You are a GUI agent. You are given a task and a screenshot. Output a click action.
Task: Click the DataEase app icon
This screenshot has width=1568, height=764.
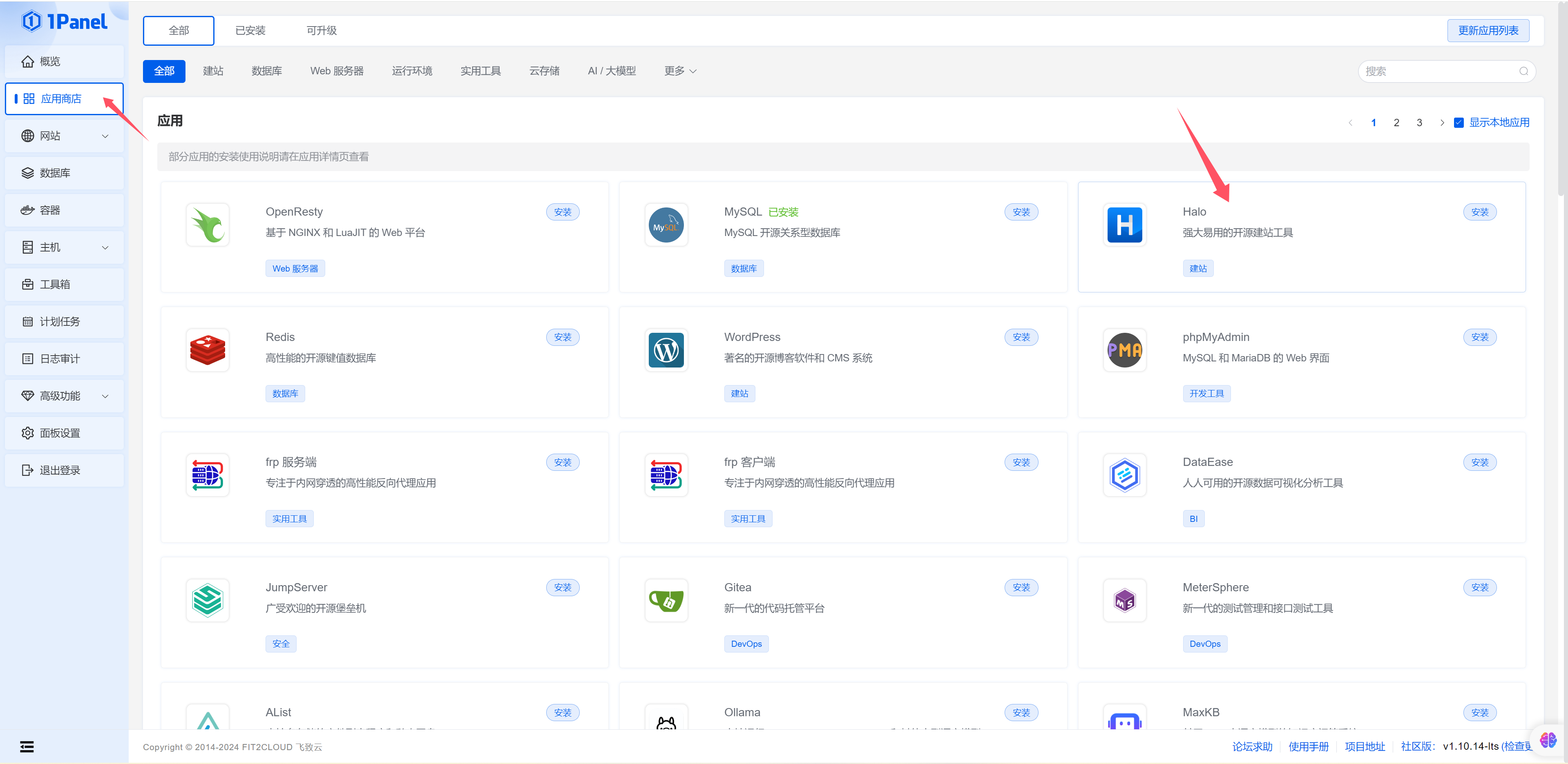[x=1124, y=475]
